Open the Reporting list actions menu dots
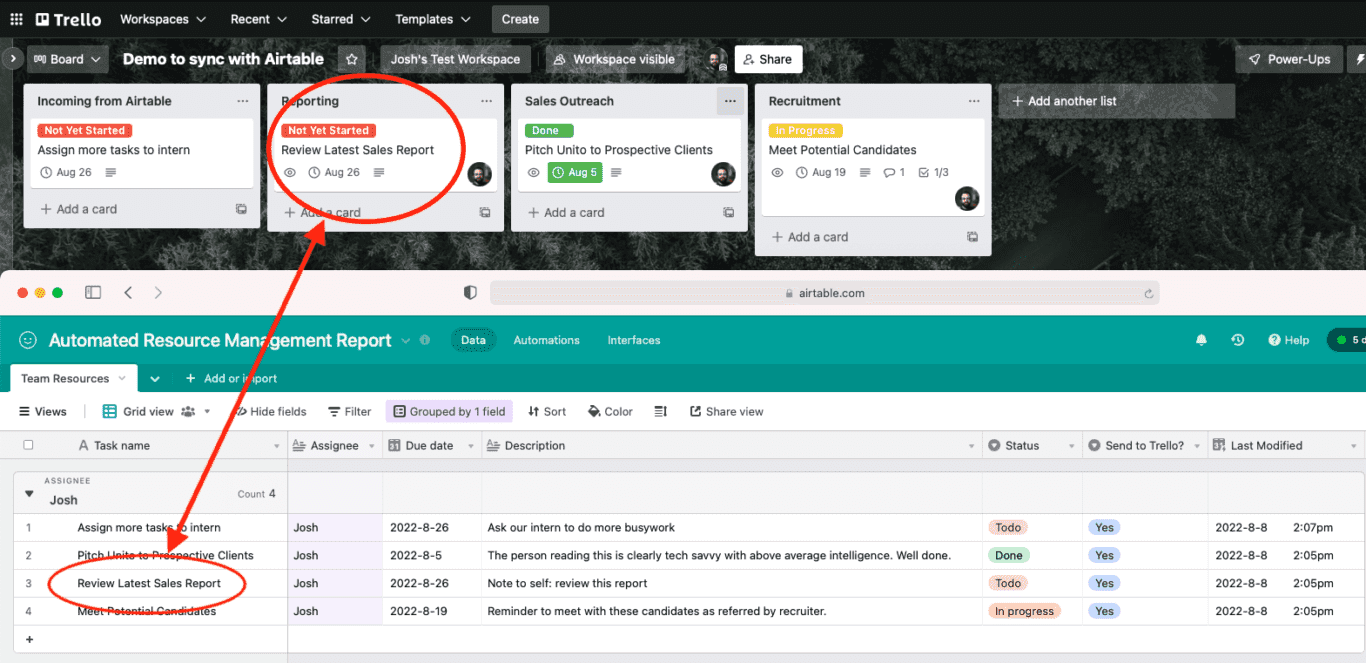Viewport: 1366px width, 663px height. click(486, 101)
